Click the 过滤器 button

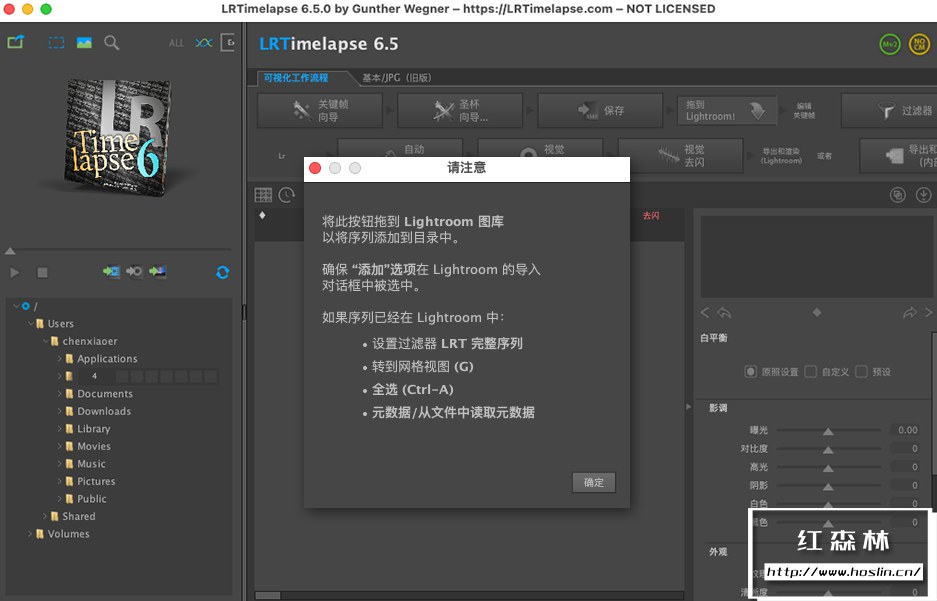[x=889, y=111]
